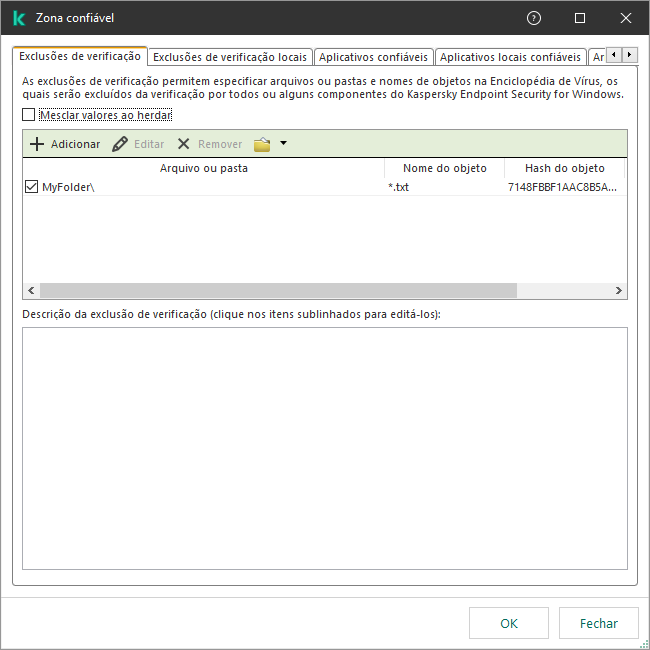Open Aplicativos locais confiáveis tab
650x650 pixels.
pyautogui.click(x=510, y=57)
